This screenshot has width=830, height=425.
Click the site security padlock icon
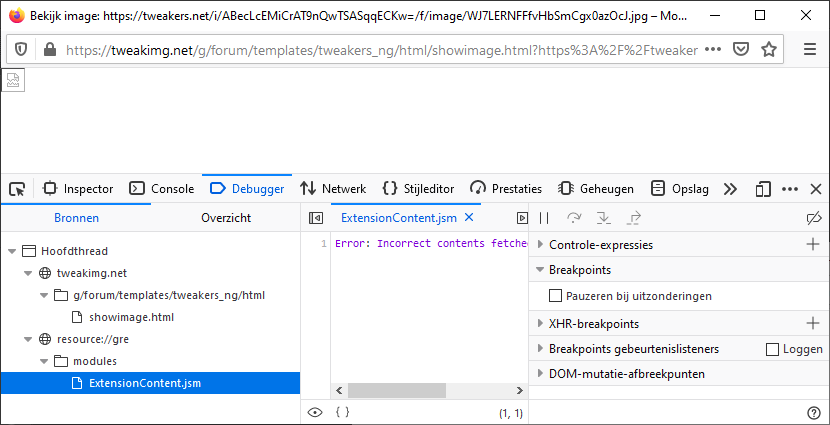click(50, 50)
